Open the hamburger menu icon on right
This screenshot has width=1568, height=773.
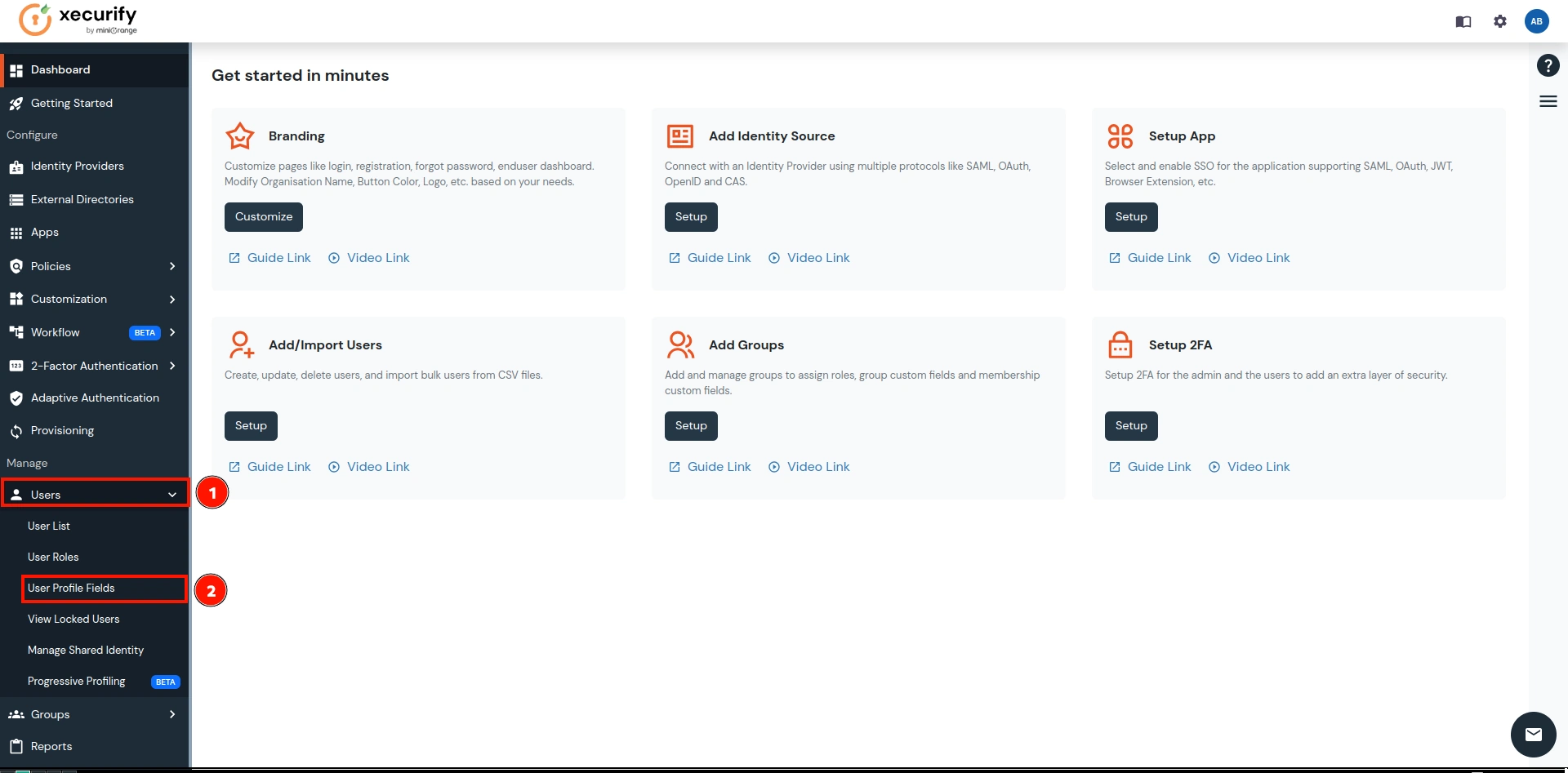(1548, 101)
